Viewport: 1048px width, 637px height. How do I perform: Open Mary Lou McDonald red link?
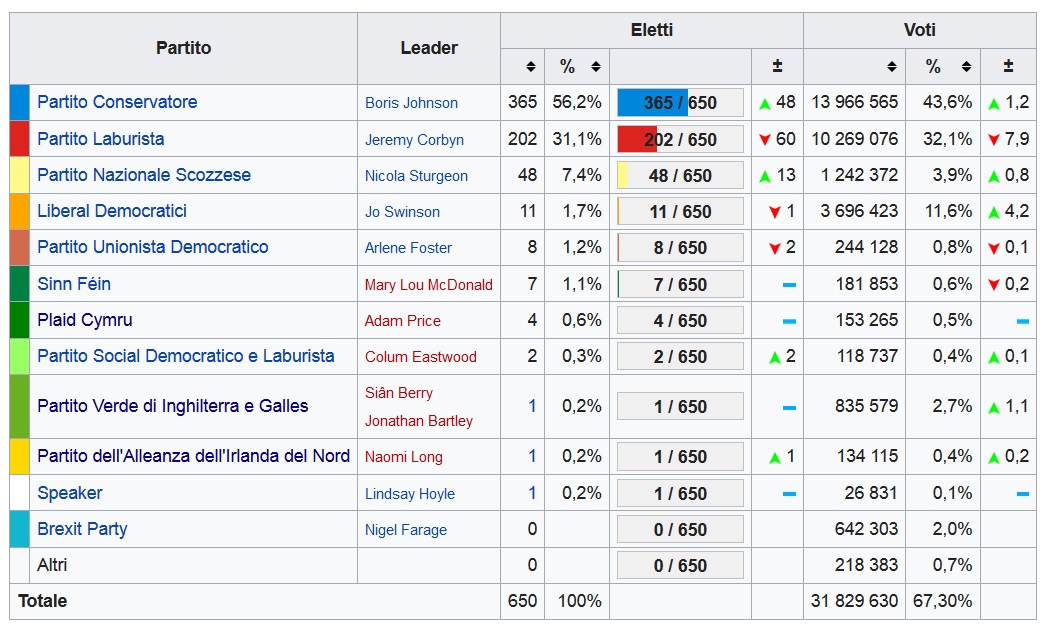(x=428, y=285)
